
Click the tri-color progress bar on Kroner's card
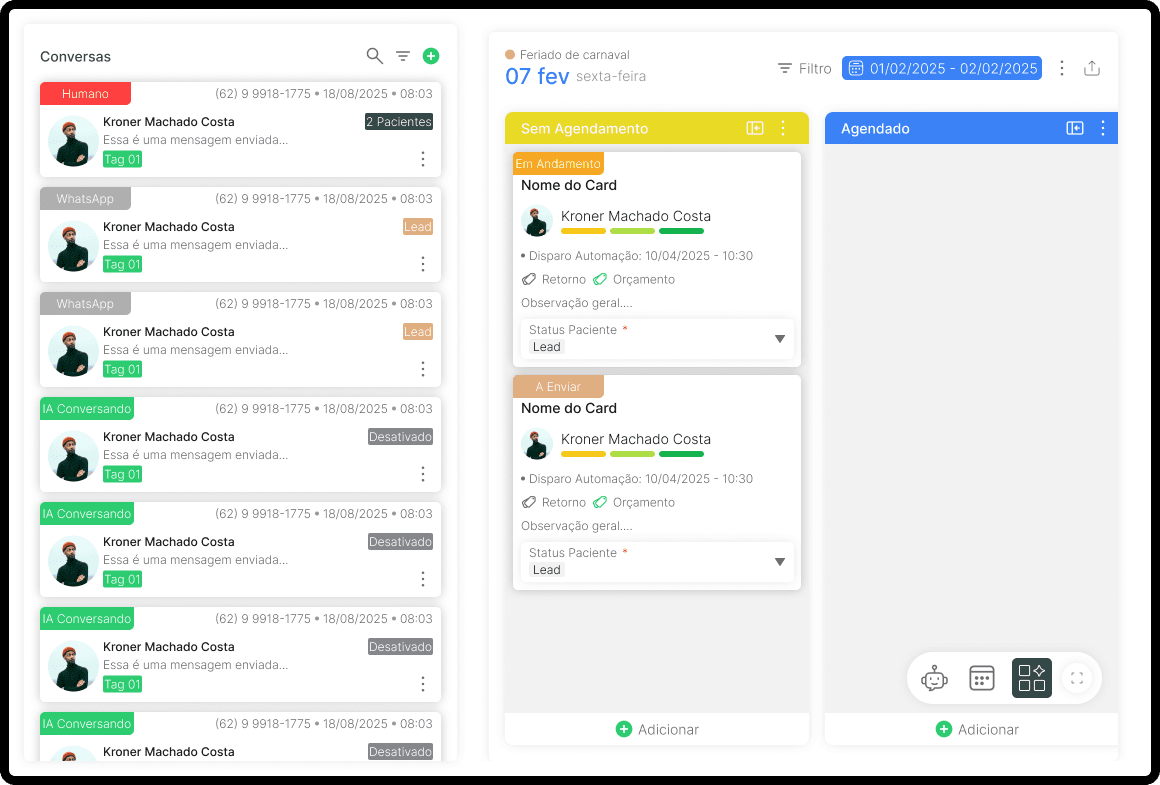point(632,230)
